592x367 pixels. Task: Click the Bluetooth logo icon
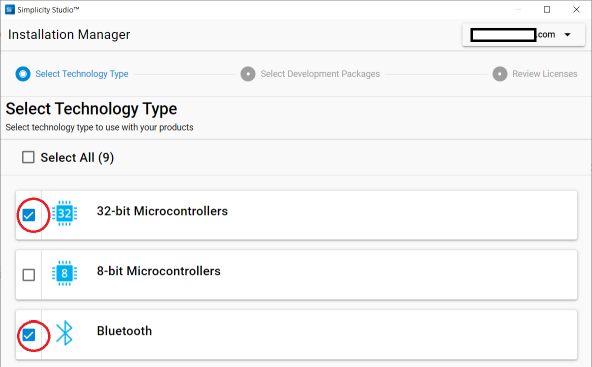[65, 333]
